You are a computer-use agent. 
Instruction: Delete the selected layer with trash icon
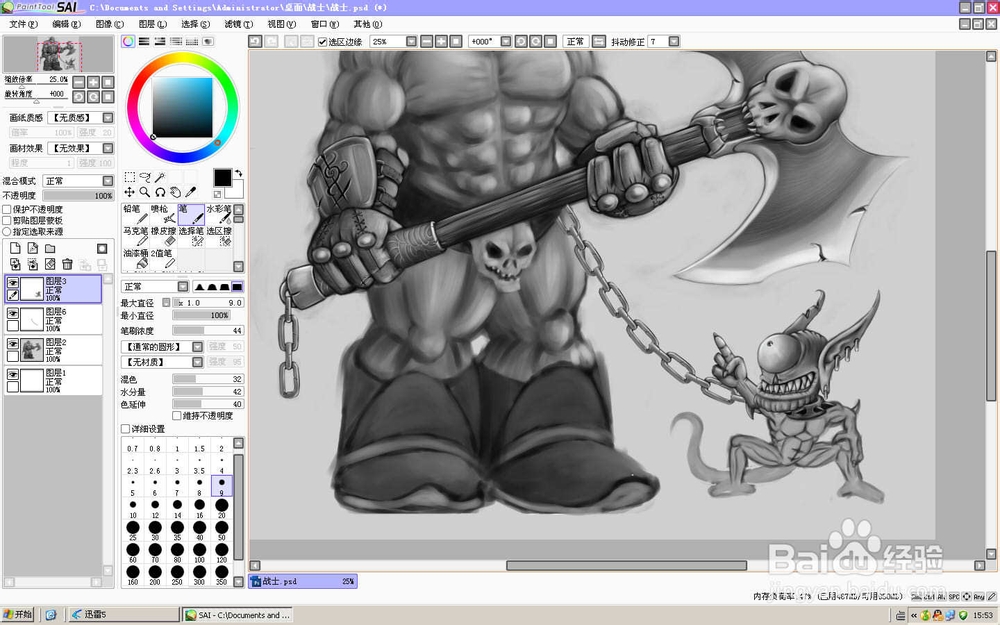click(x=67, y=264)
